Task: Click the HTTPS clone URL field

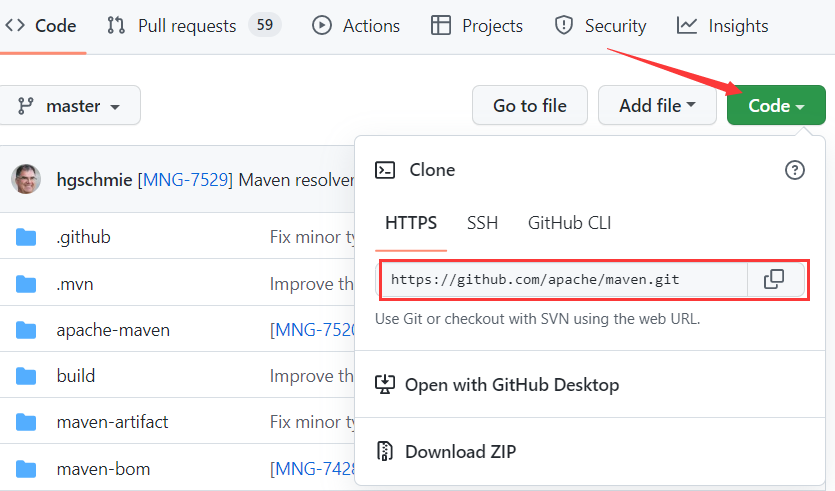Action: (x=562, y=280)
